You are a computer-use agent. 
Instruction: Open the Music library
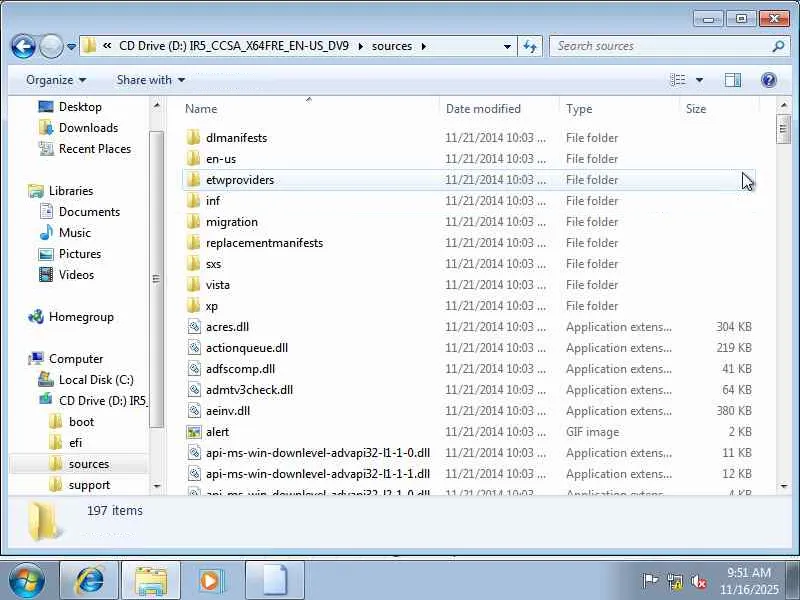pyautogui.click(x=74, y=233)
